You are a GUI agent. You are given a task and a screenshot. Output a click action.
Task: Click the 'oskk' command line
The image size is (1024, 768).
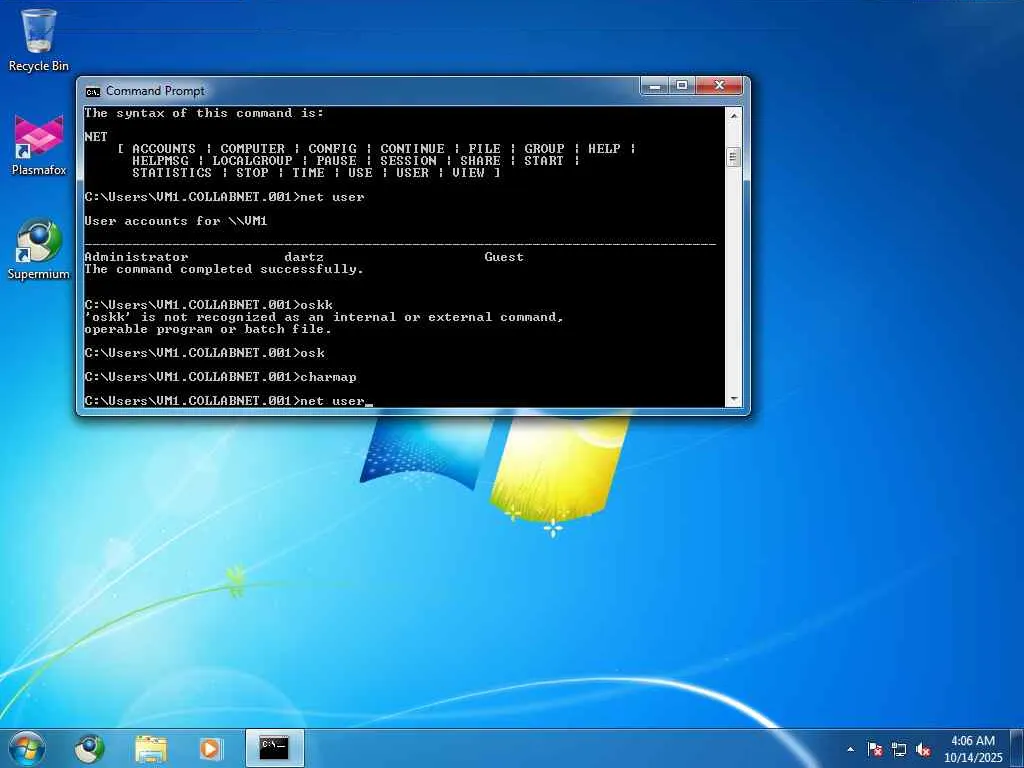coord(208,305)
